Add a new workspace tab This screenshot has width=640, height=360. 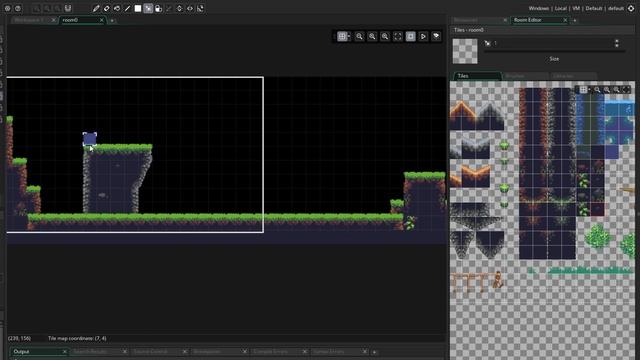[112, 20]
